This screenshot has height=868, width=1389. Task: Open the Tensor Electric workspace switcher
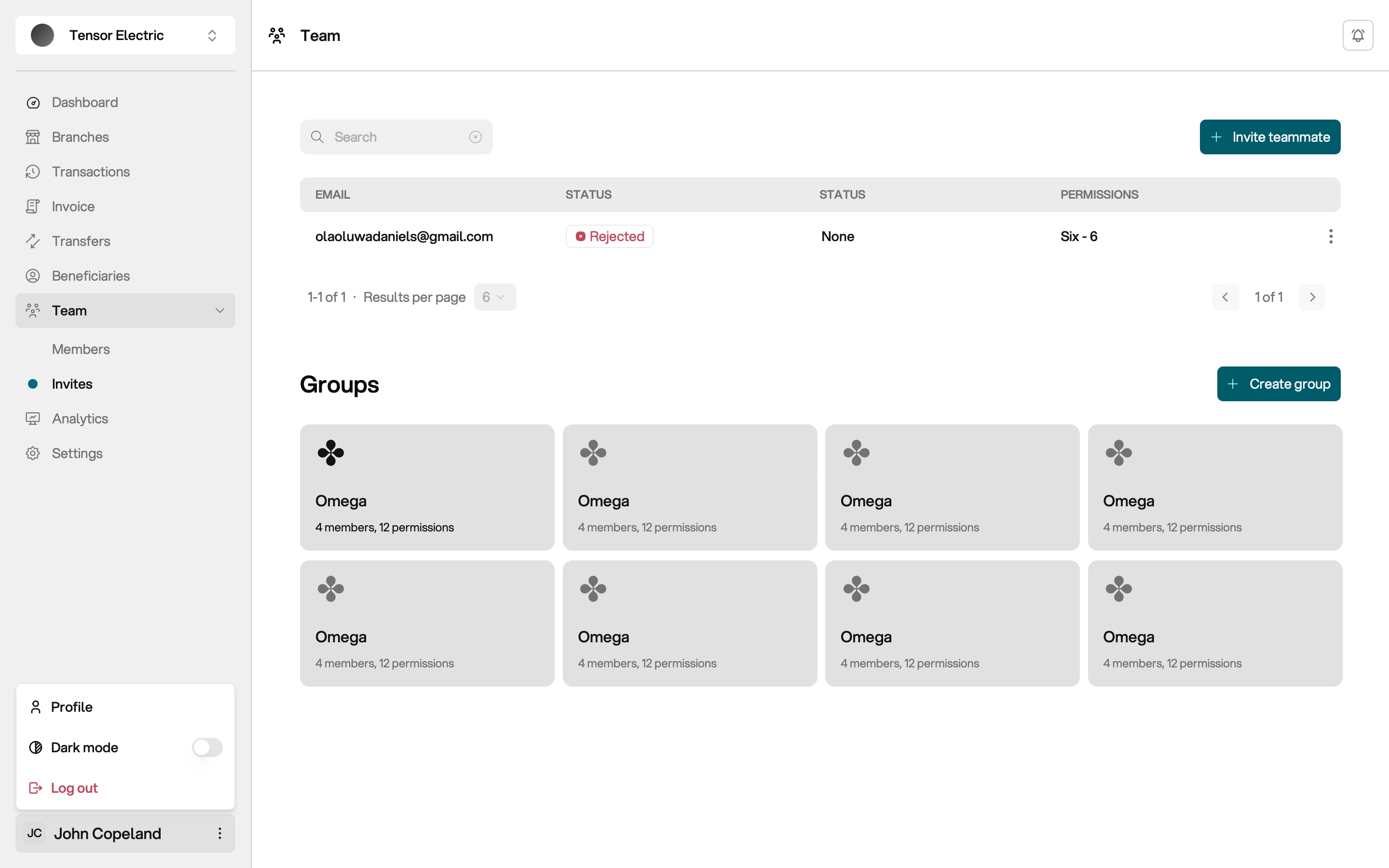coord(125,36)
